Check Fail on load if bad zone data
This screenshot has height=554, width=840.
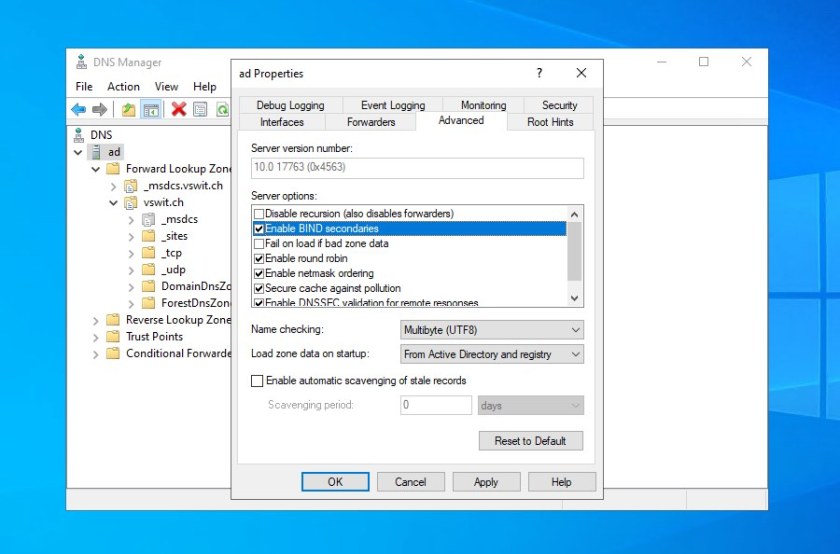pyautogui.click(x=259, y=243)
